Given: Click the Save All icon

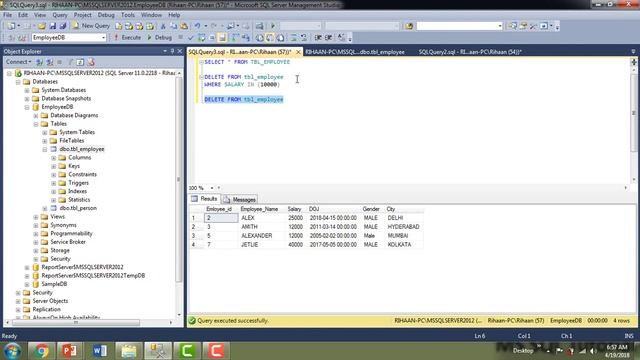Looking at the screenshot, I should [x=63, y=26].
